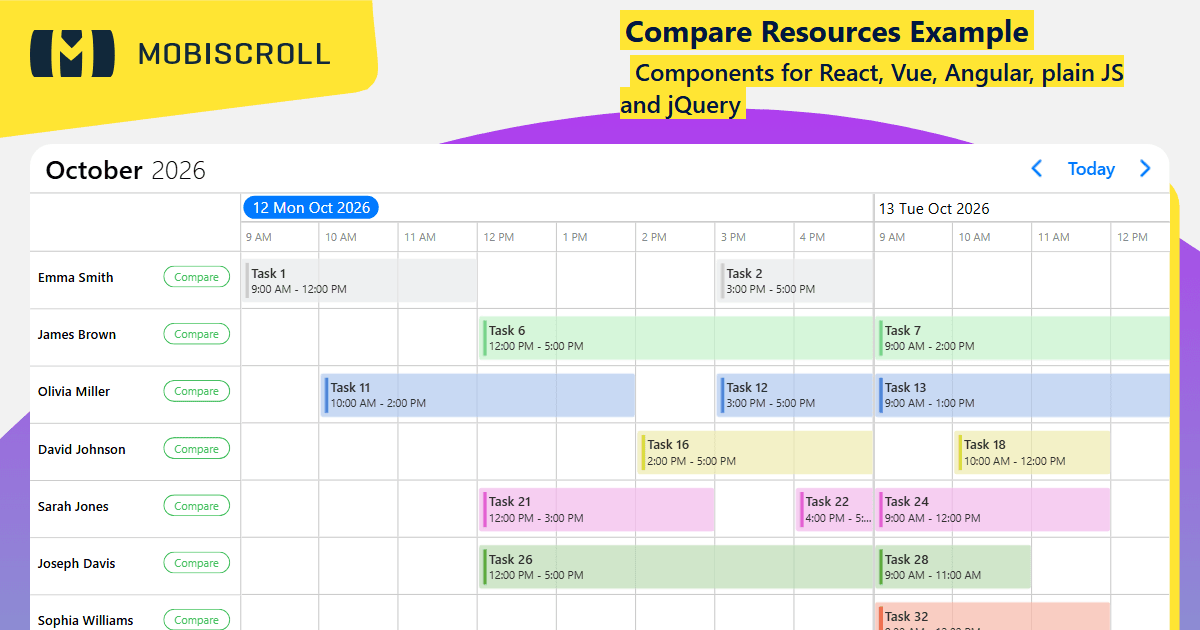Compare James Brown resource

(x=197, y=334)
